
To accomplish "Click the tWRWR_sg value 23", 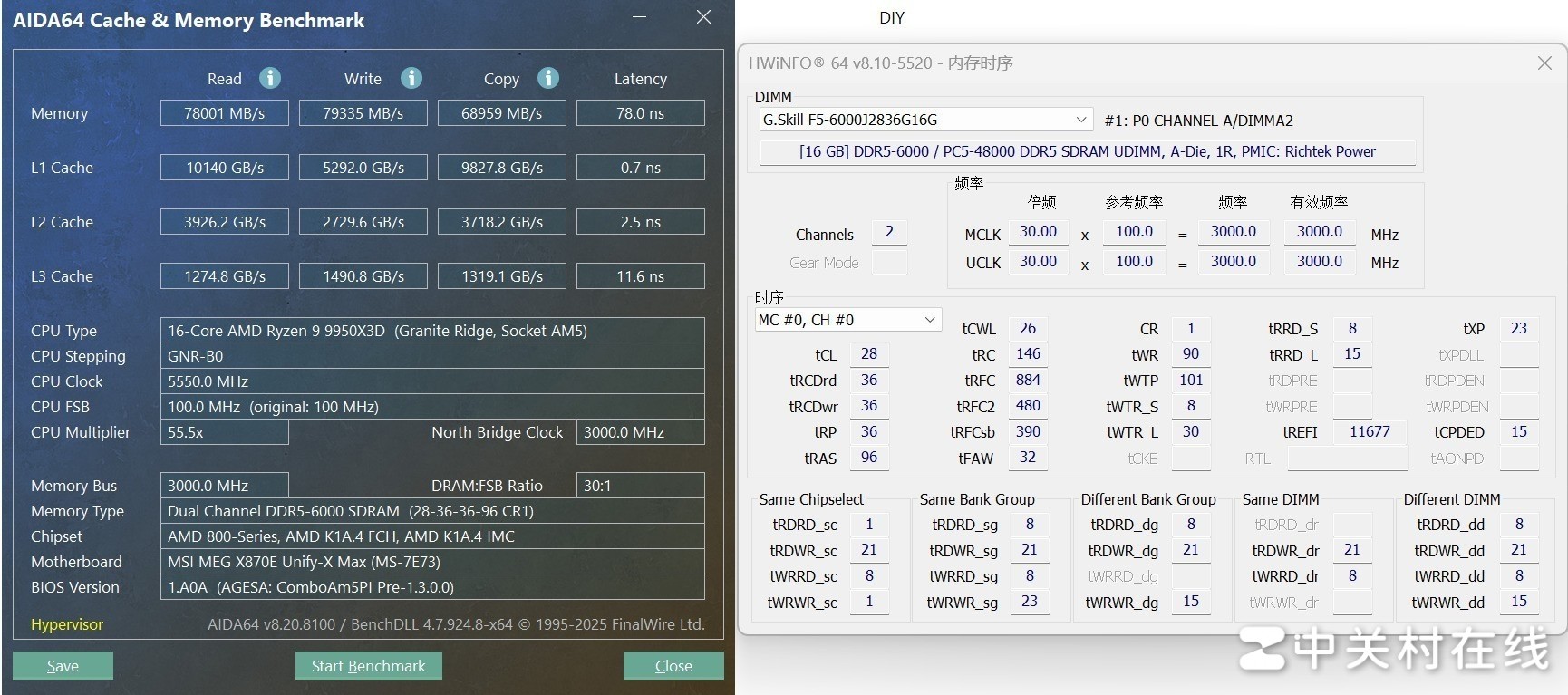I will [x=1030, y=602].
